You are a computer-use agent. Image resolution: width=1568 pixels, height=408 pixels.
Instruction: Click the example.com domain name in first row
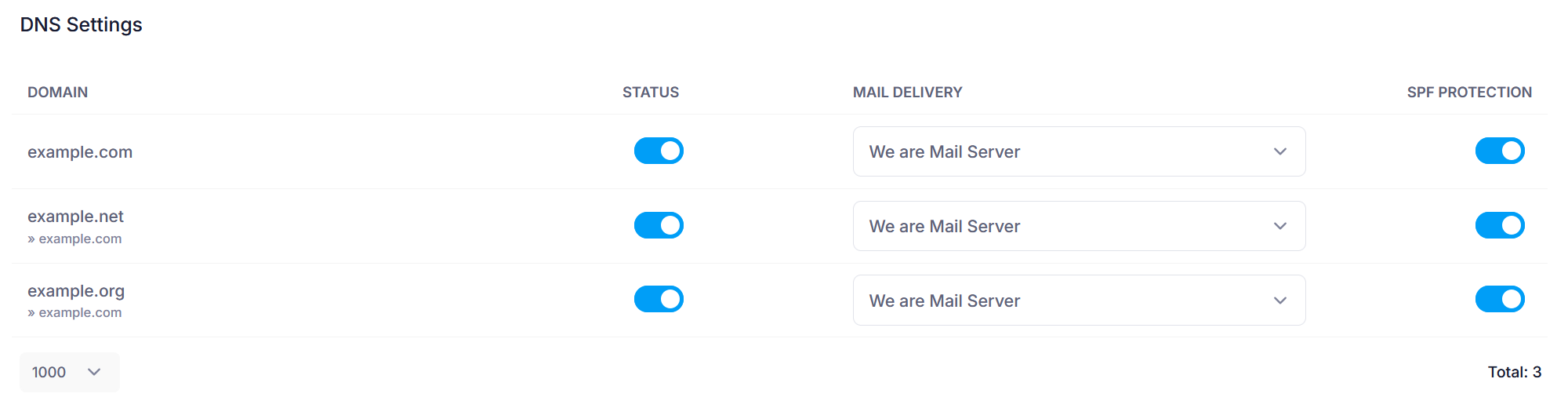click(80, 152)
